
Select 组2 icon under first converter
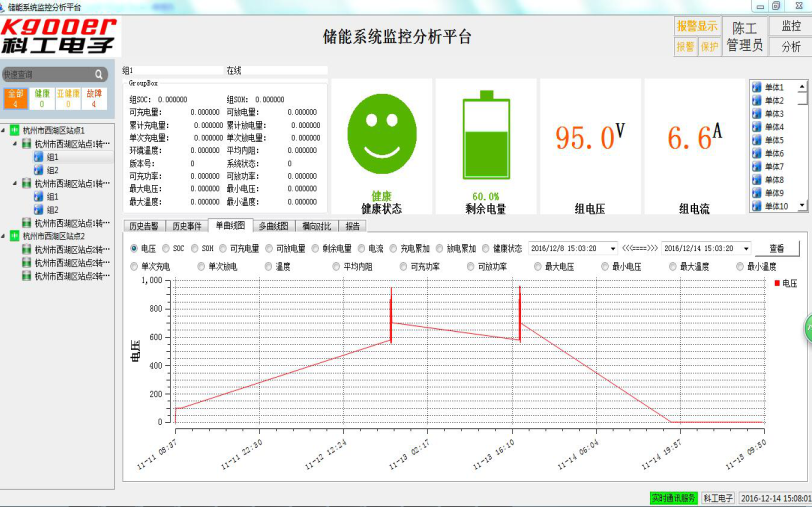pyautogui.click(x=39, y=170)
